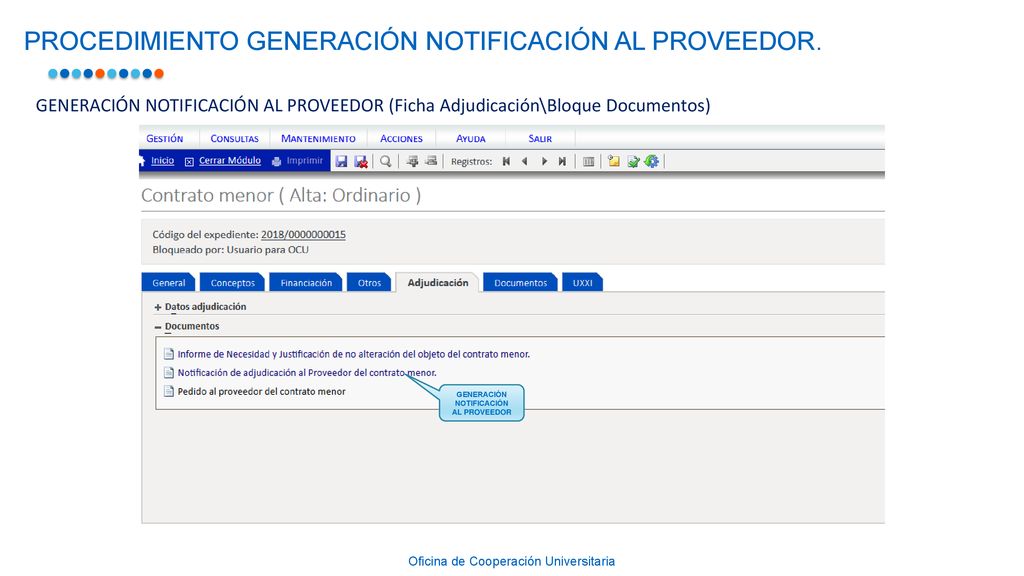
Task: Click the printer icon beside Imprimir
Action: [276, 161]
